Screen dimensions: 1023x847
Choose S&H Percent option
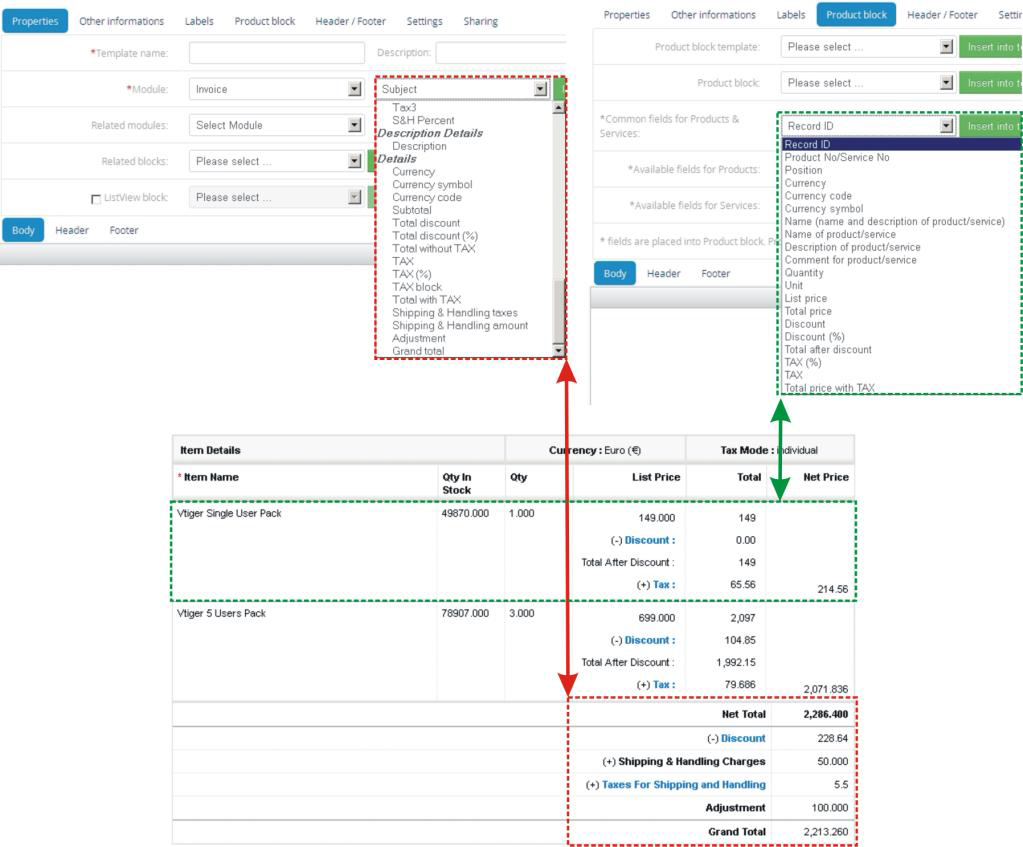(423, 120)
